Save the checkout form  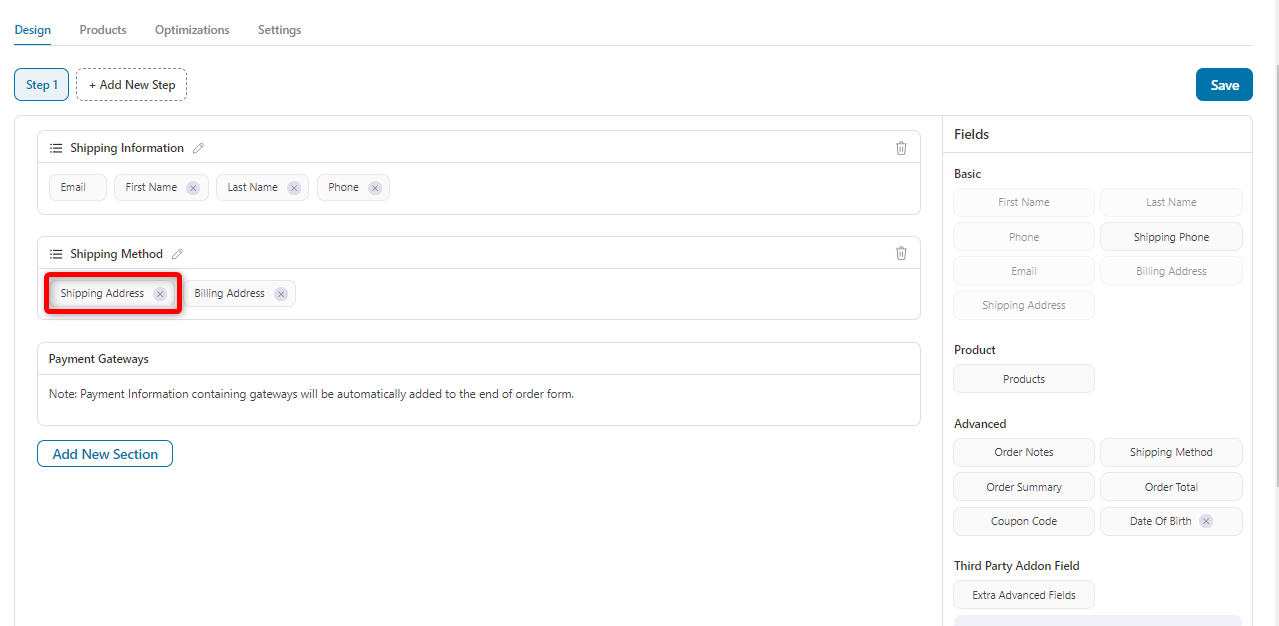pos(1224,85)
